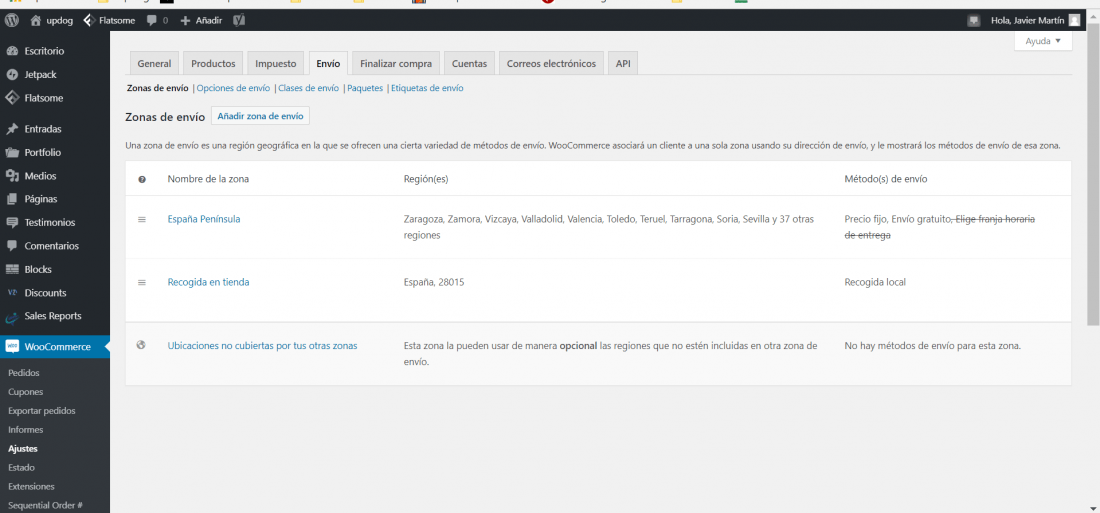1100x513 pixels.
Task: Open the WordPress logo menu
Action: click(11, 20)
